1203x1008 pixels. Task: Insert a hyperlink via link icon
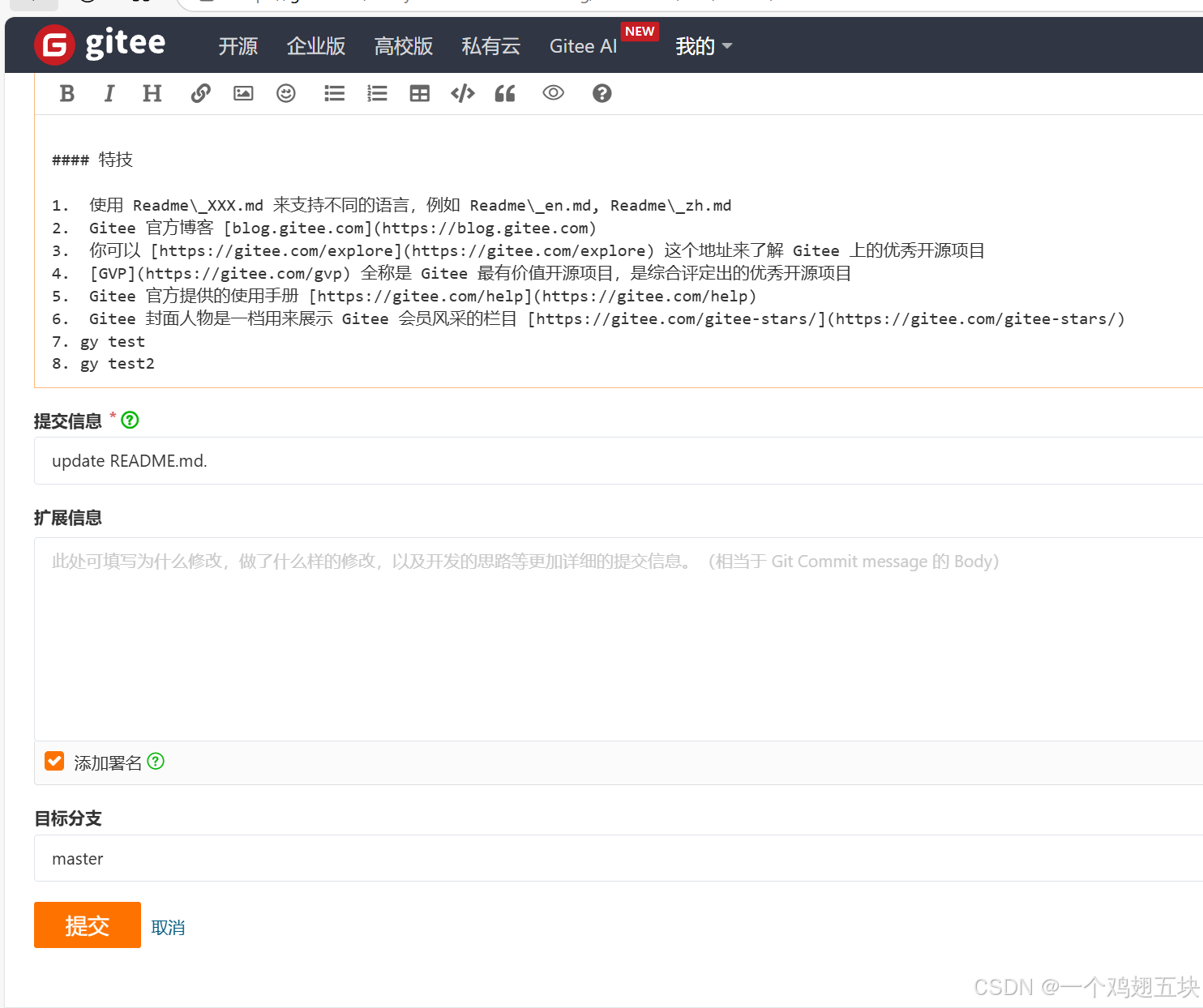tap(200, 93)
